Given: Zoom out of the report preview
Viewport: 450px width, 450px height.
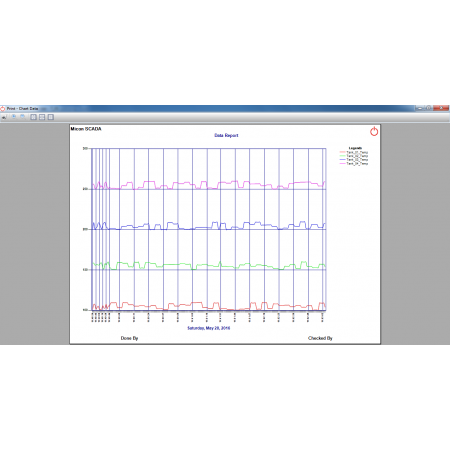Looking at the screenshot, I should 23,117.
